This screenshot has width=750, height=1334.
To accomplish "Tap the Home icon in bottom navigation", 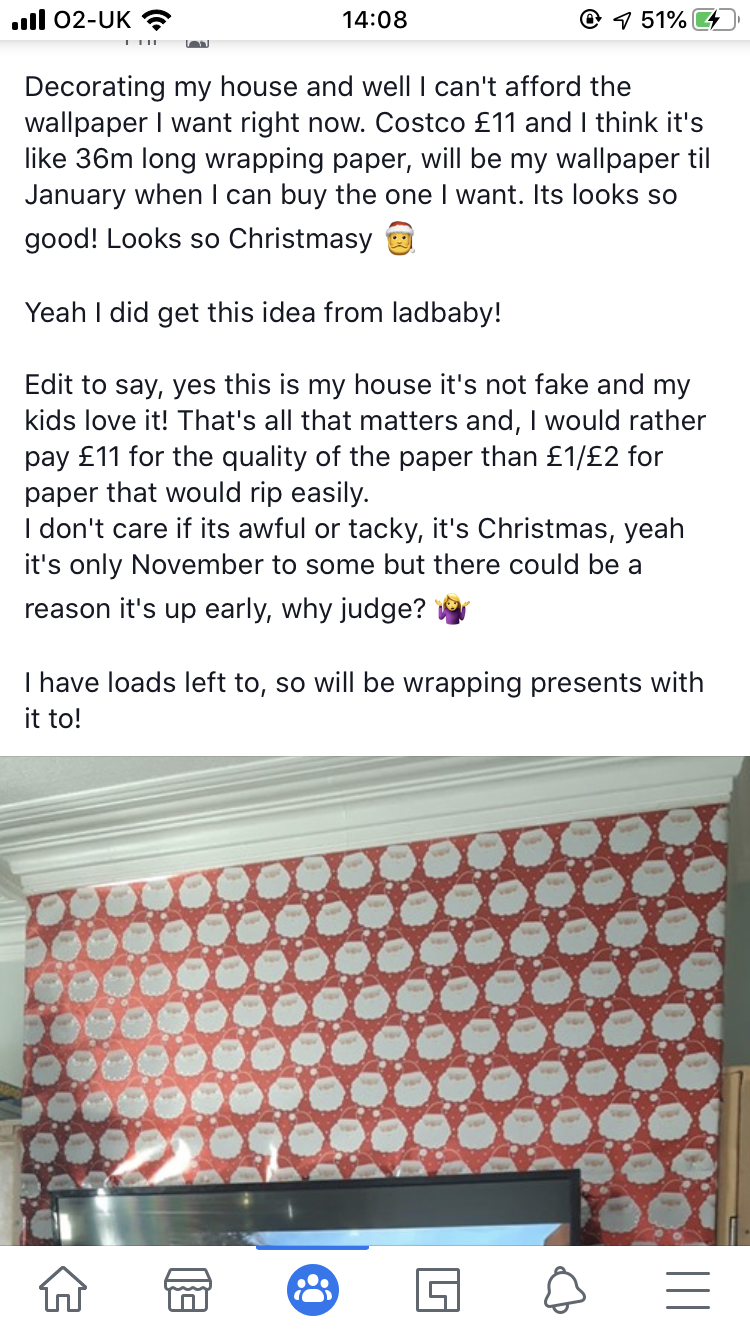I will point(63,1290).
